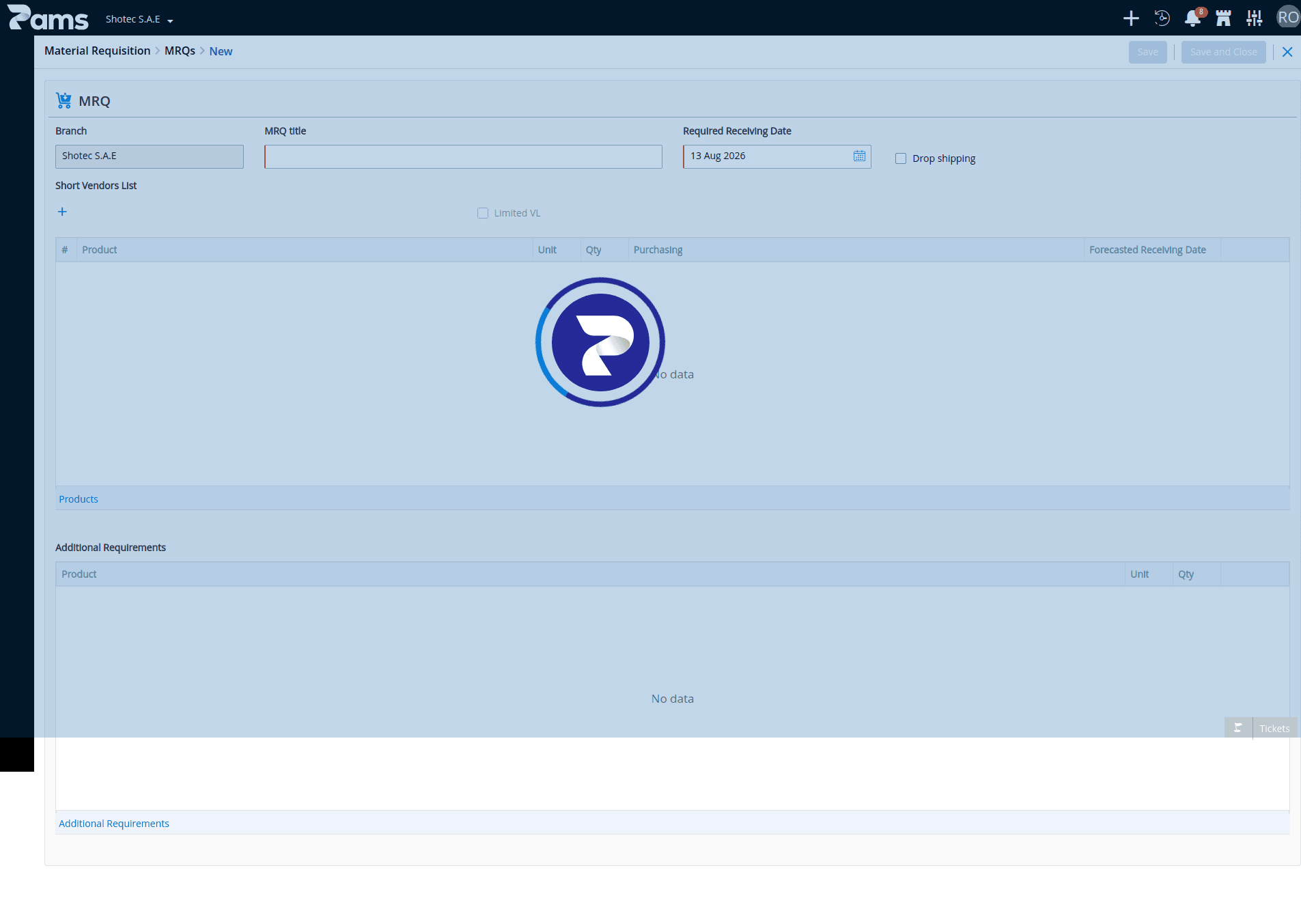The image size is (1301, 924).
Task: Close the MRQ form with the X icon
Action: [x=1287, y=52]
